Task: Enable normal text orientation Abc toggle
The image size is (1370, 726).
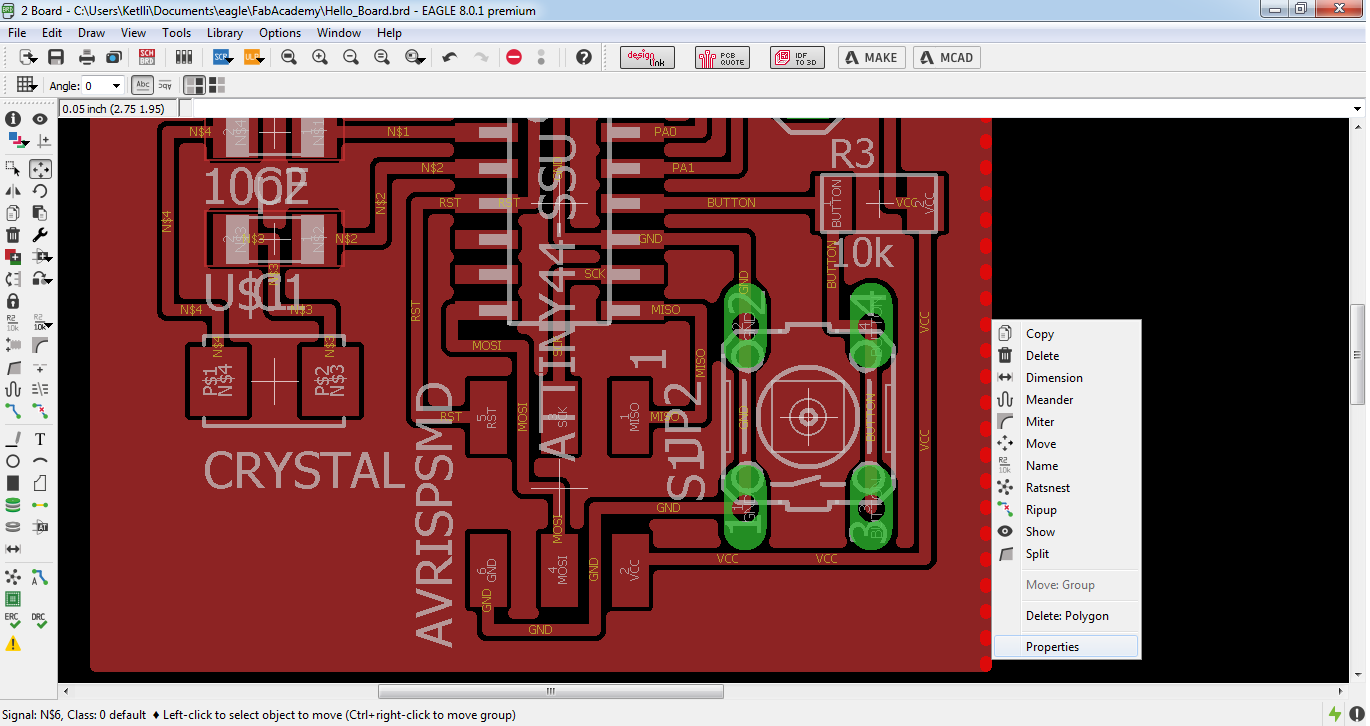Action: click(143, 85)
